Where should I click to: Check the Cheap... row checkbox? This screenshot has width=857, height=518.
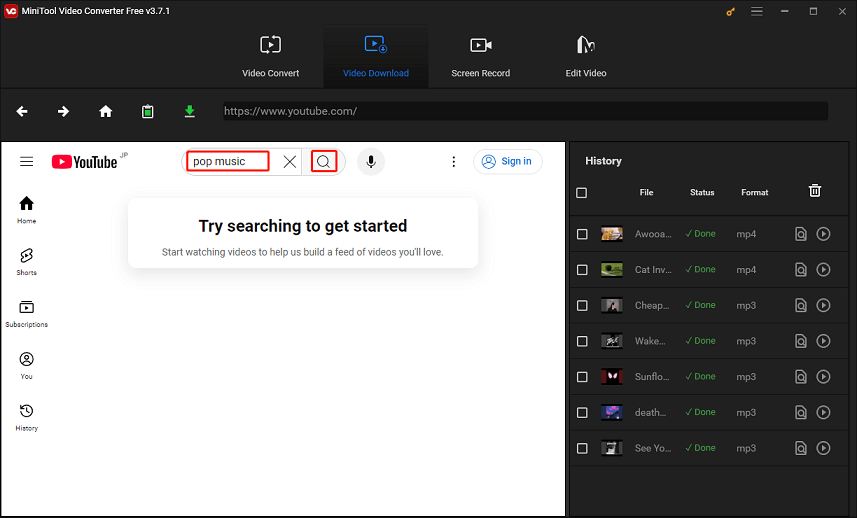point(582,305)
